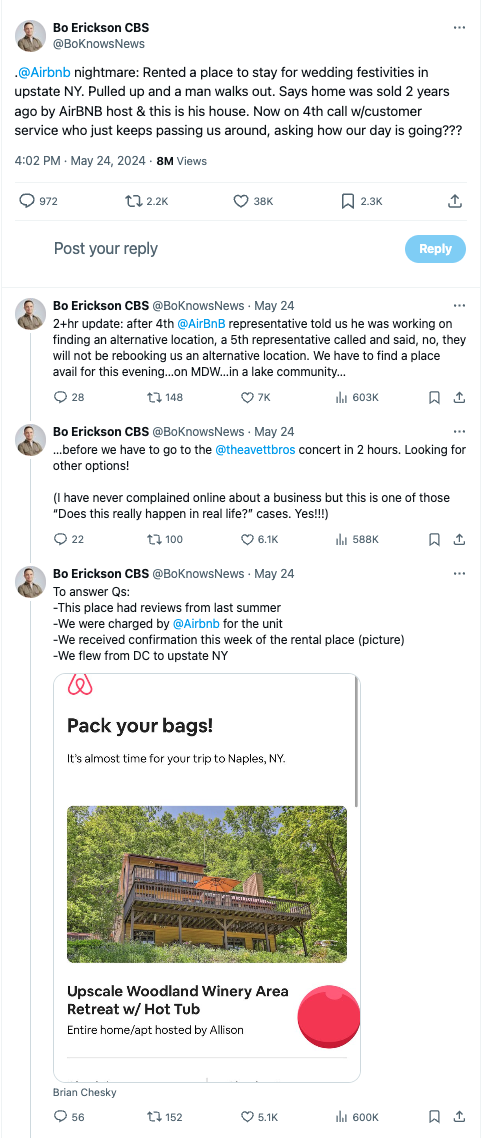The height and width of the screenshot is (1138, 482).
Task: Open more options on main tweet
Action: 459,28
